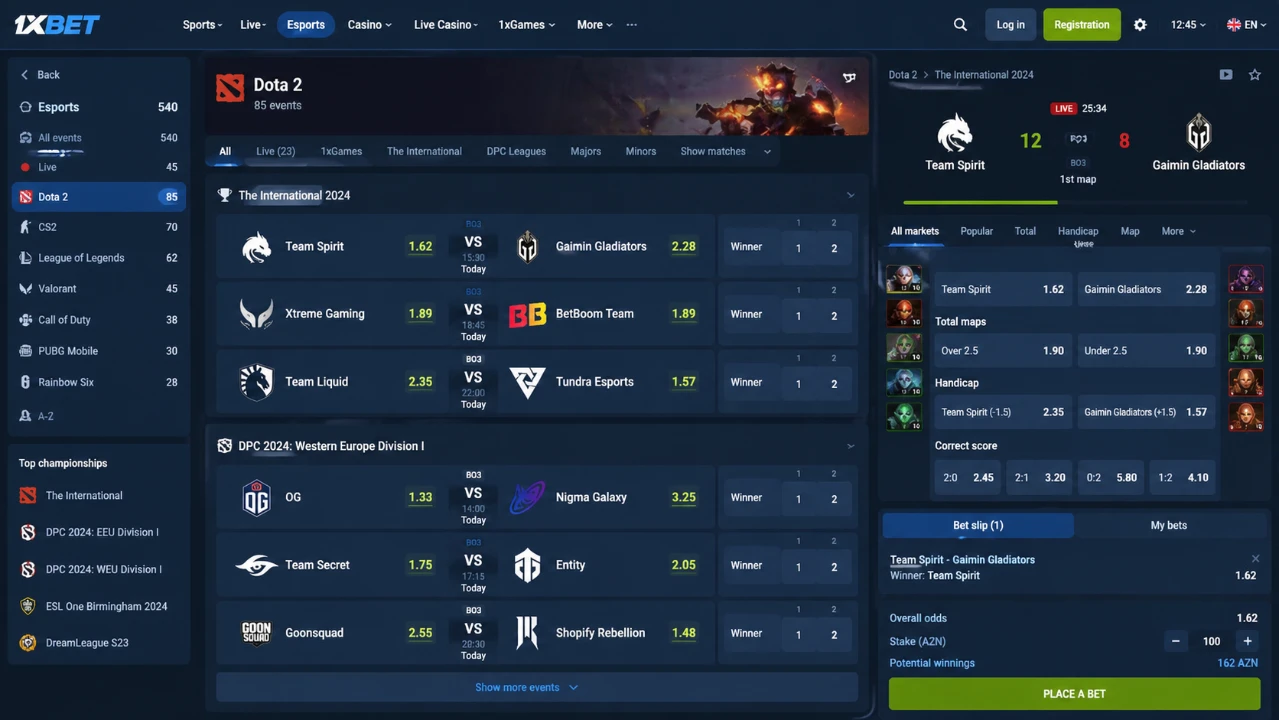Switch to the Majors tab
Image resolution: width=1279 pixels, height=720 pixels.
point(586,152)
